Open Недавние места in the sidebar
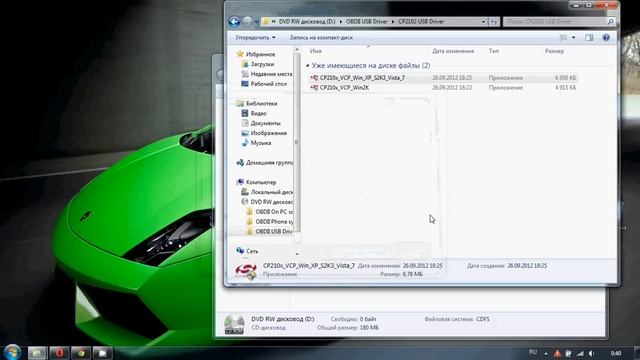The image size is (640, 360). [271, 74]
